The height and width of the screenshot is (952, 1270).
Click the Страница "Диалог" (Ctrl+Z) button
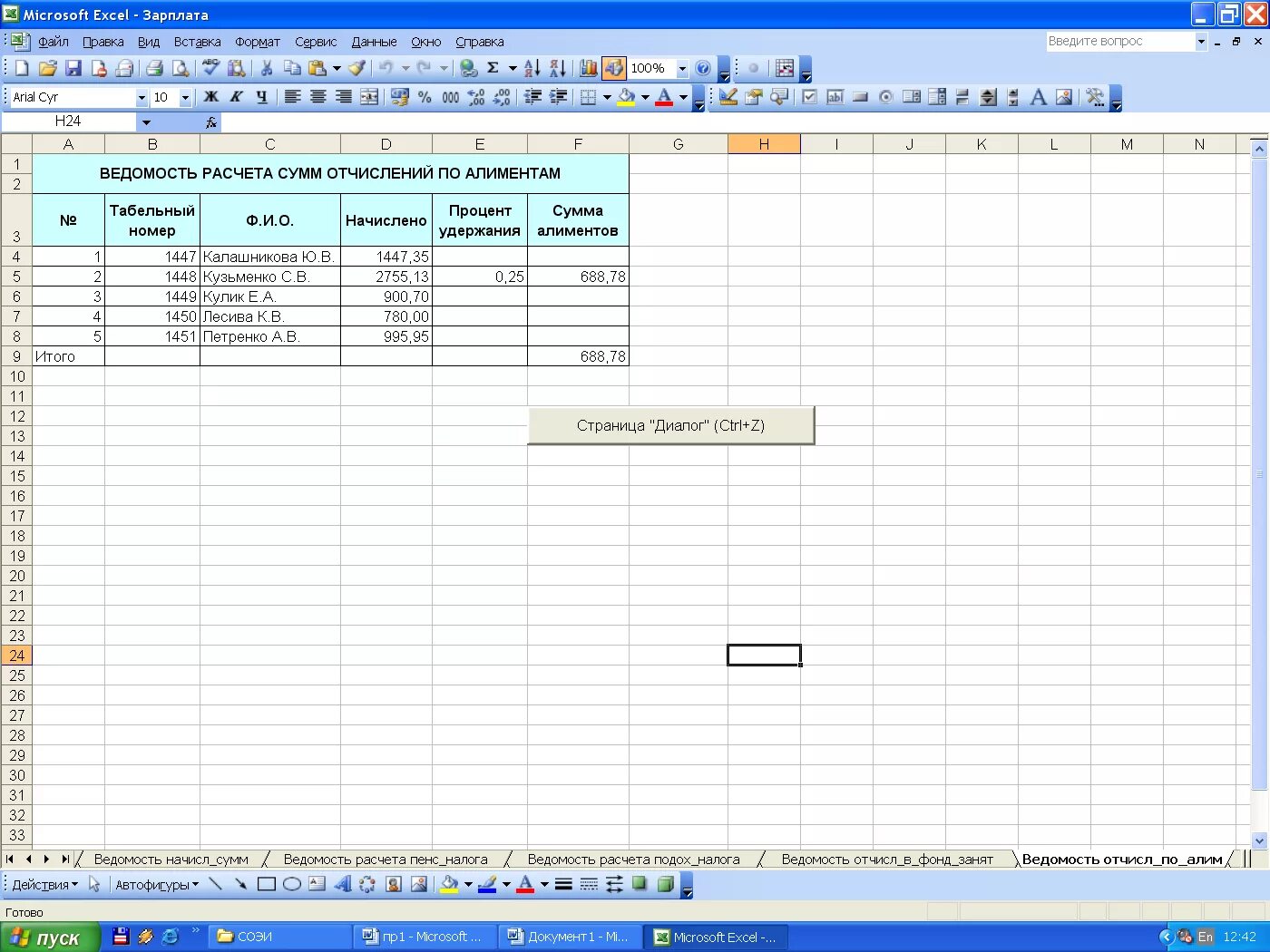671,425
